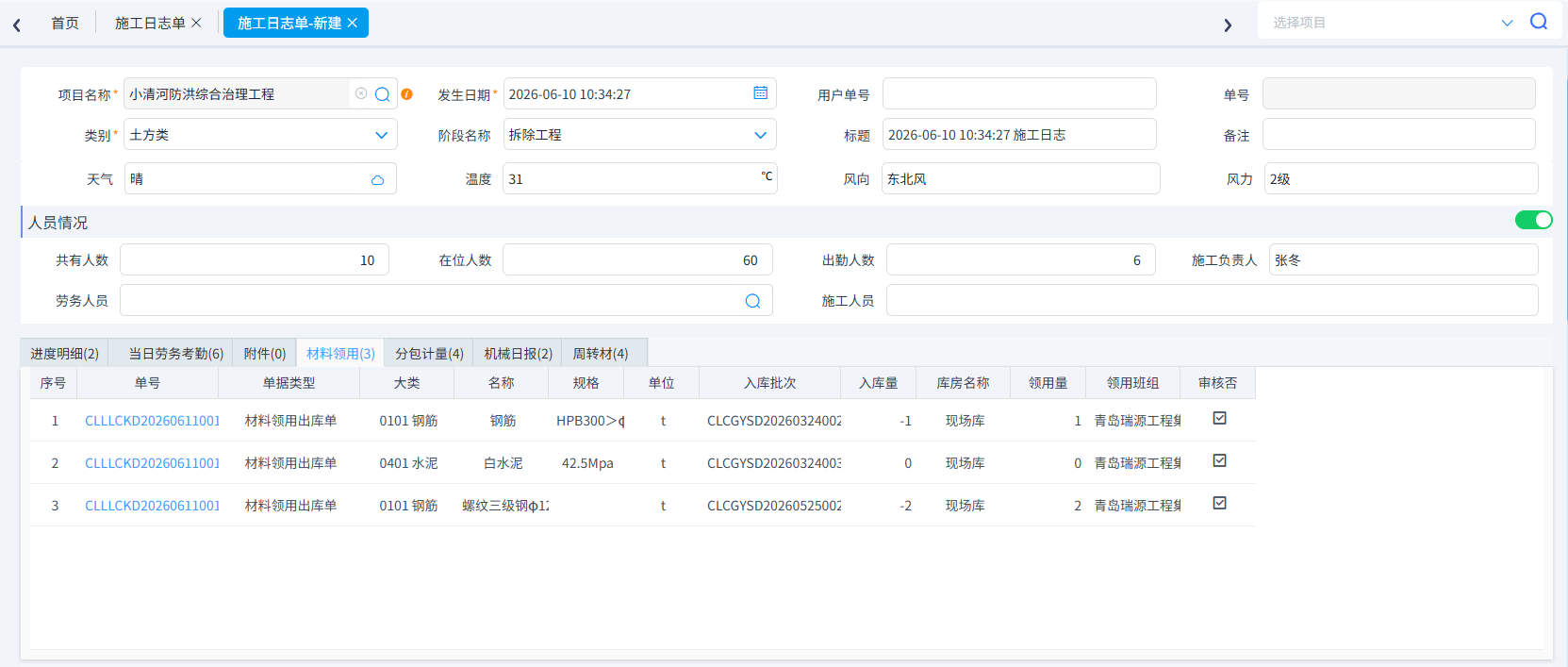The image size is (1568, 667).
Task: Click the 施工负责人 field showing 张冬
Action: 1404,259
